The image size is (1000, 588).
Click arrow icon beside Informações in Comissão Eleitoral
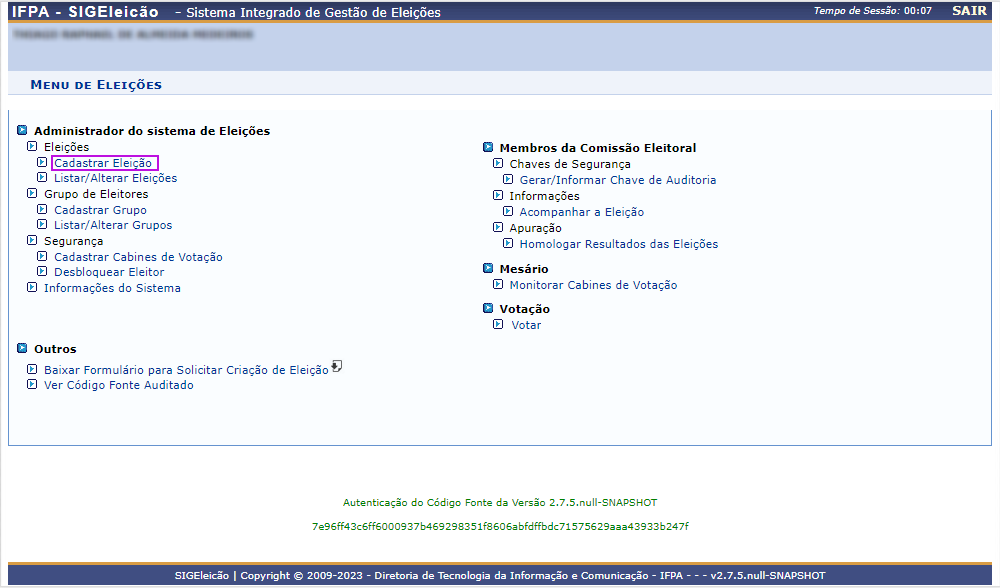498,195
